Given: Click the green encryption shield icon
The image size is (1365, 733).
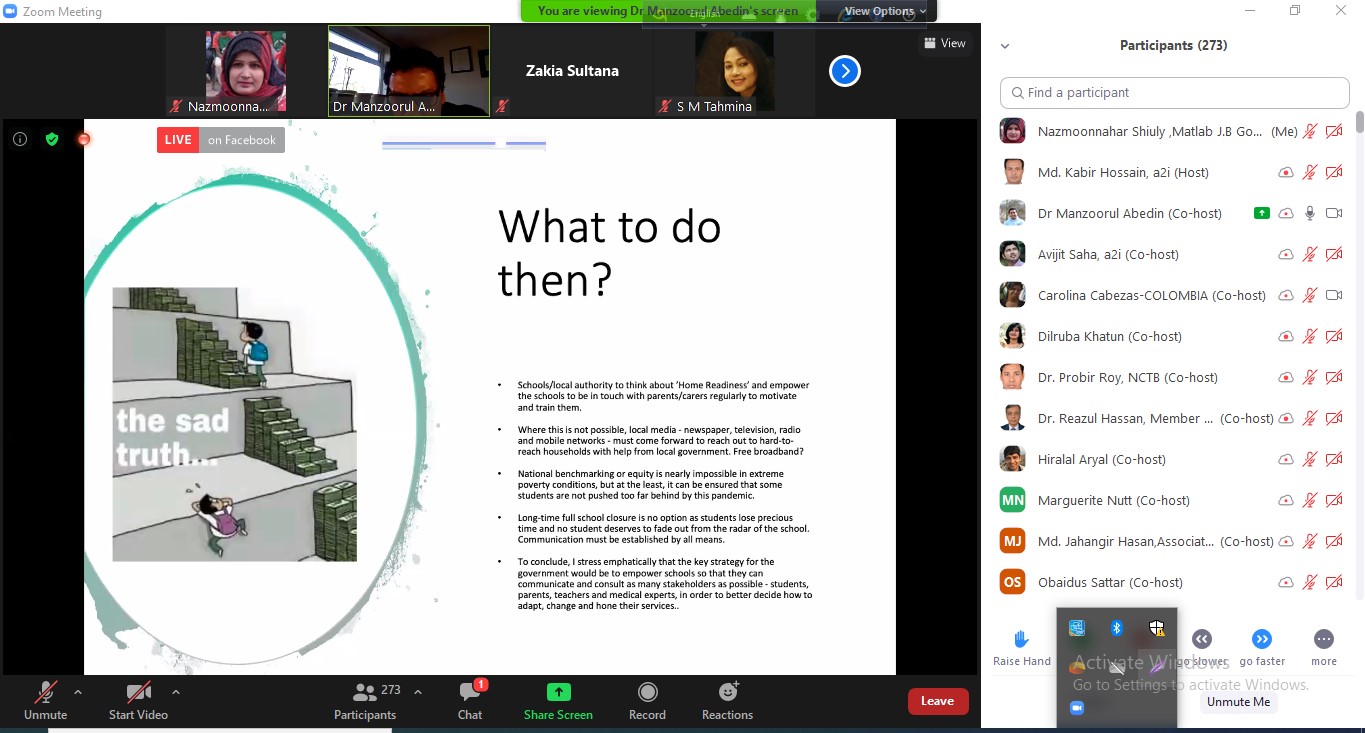Looking at the screenshot, I should click(x=52, y=140).
